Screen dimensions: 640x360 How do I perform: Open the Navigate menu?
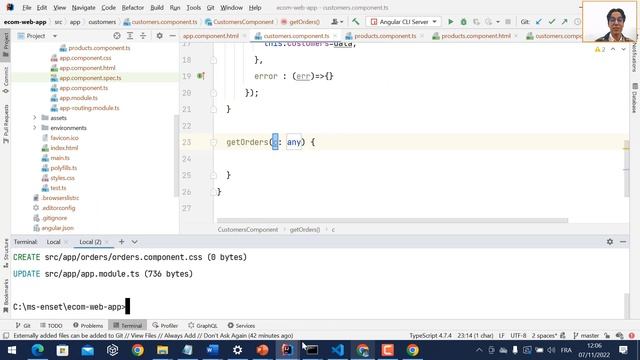pos(83,7)
